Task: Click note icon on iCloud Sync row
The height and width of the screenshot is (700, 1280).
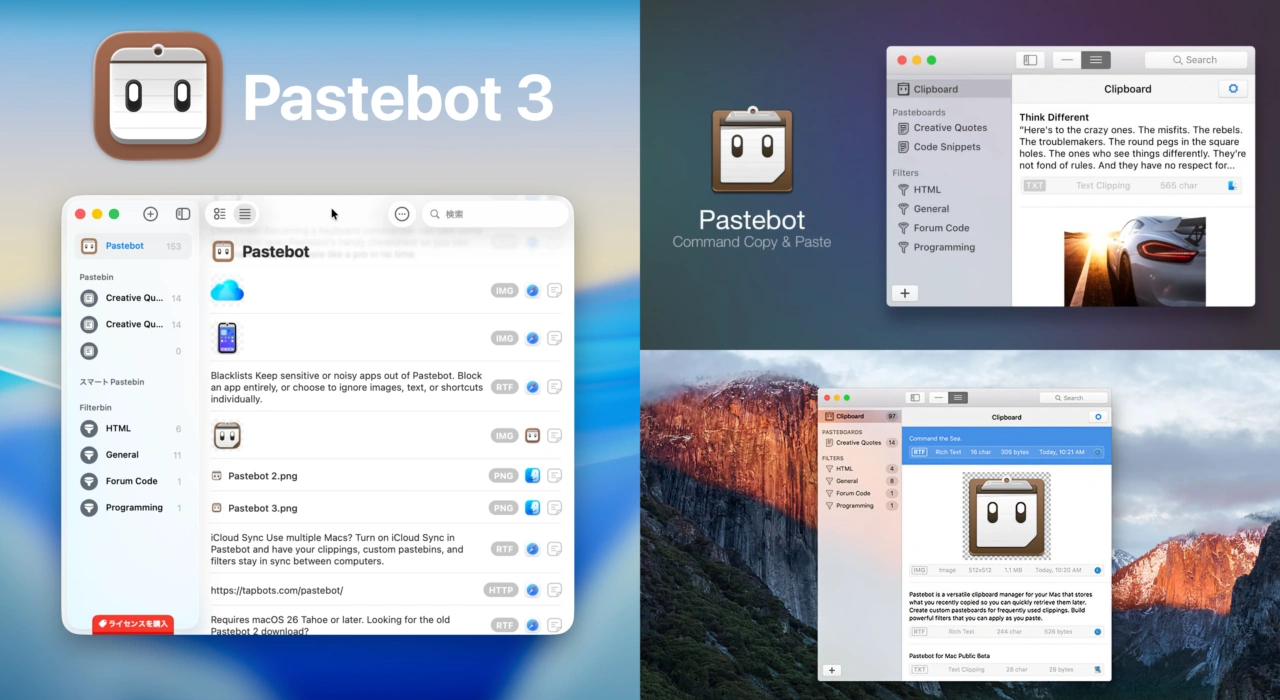Action: tap(554, 549)
